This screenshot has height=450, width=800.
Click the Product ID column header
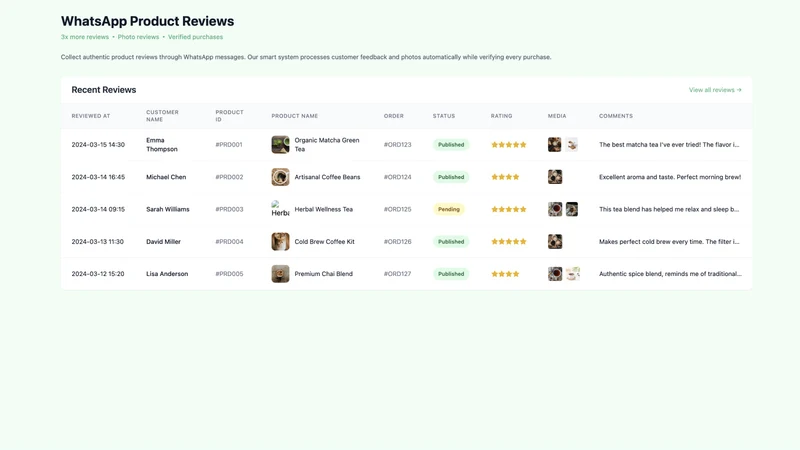229,116
